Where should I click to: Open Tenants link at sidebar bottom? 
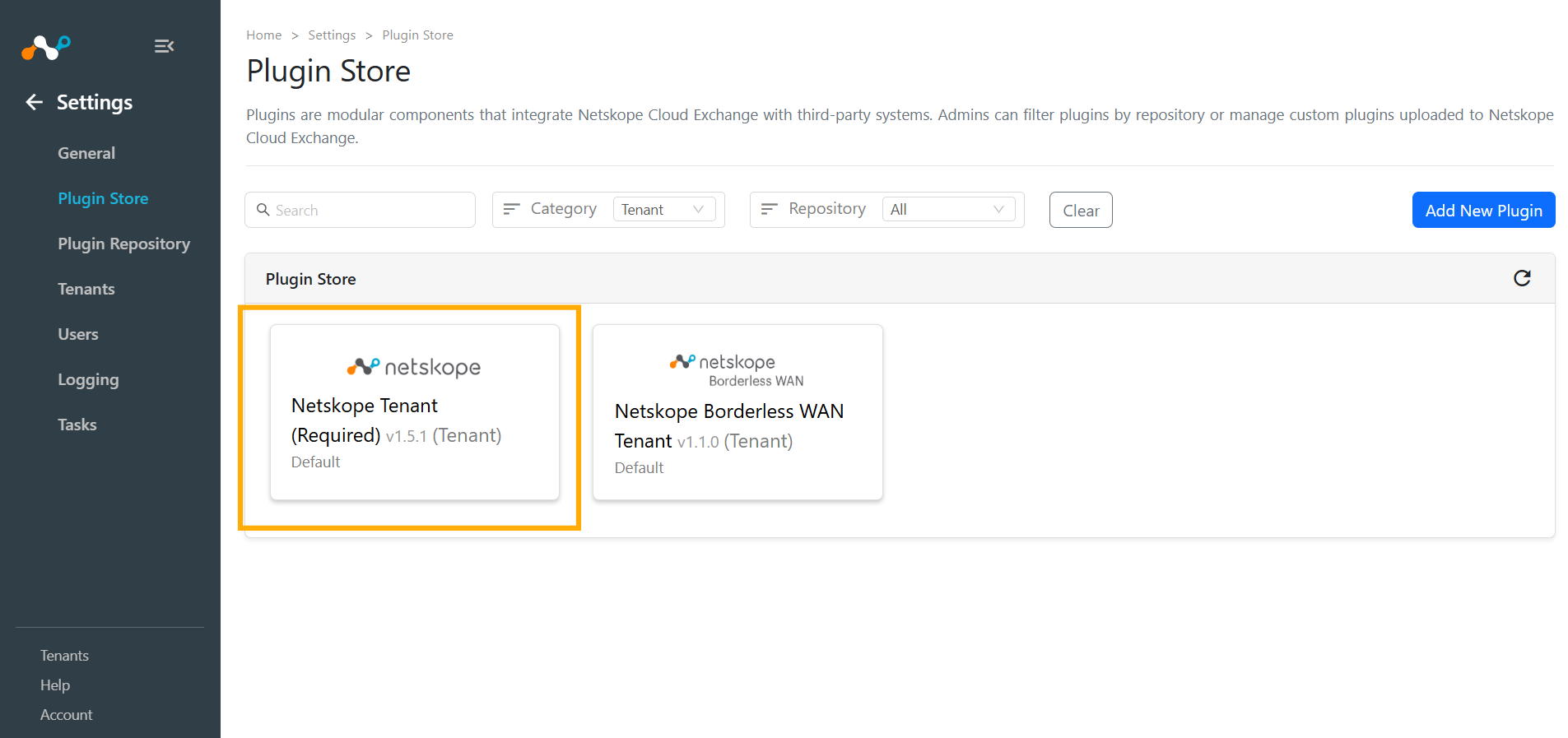[64, 656]
